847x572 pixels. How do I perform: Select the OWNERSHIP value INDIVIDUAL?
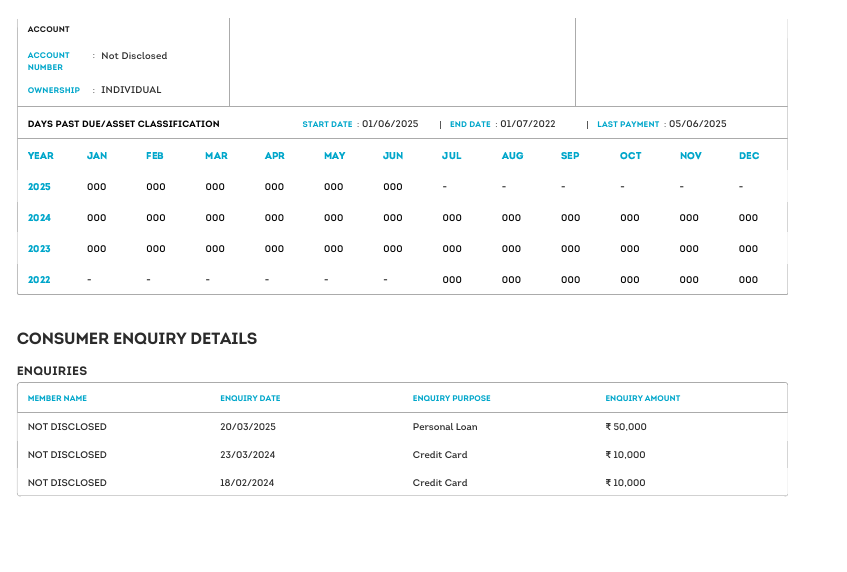(131, 90)
